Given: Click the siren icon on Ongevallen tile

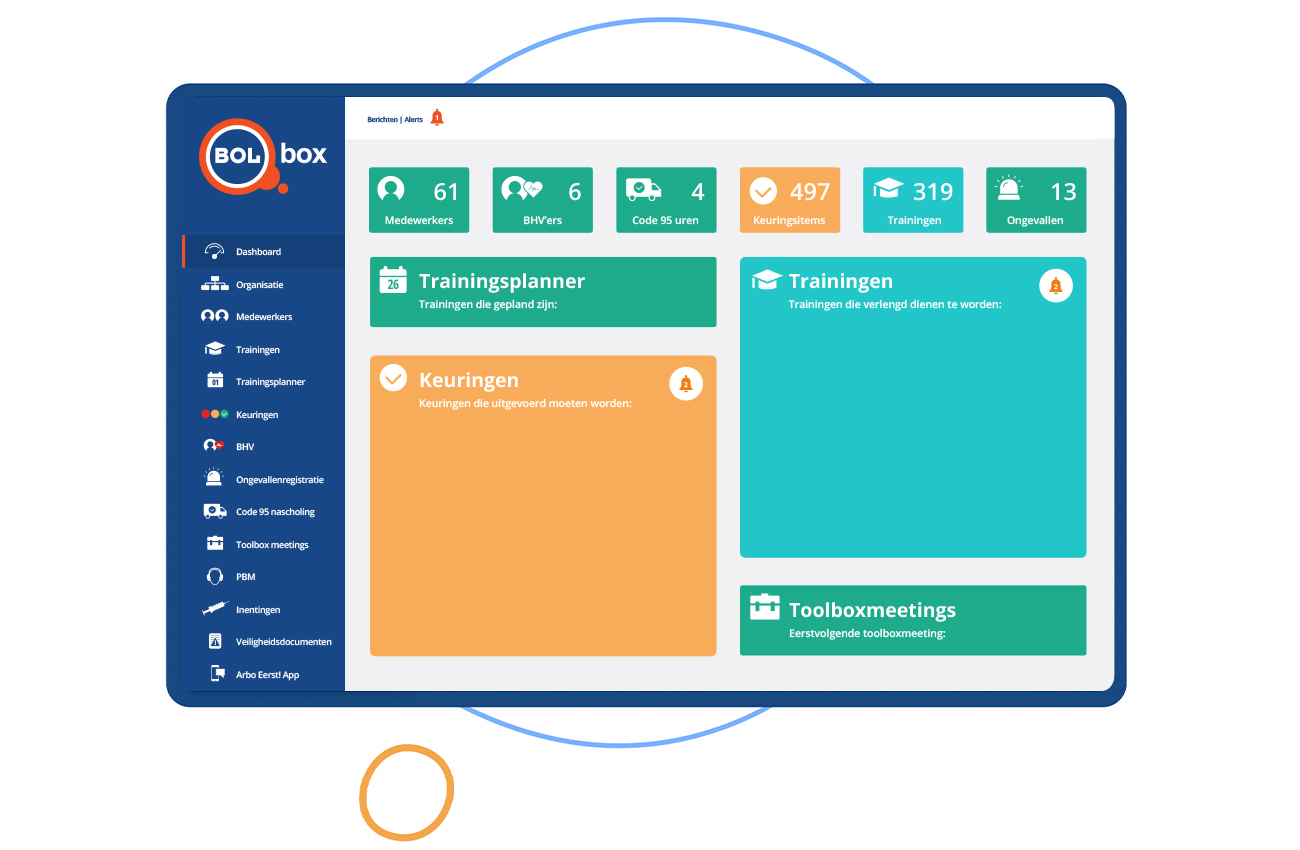Looking at the screenshot, I should pyautogui.click(x=1009, y=188).
